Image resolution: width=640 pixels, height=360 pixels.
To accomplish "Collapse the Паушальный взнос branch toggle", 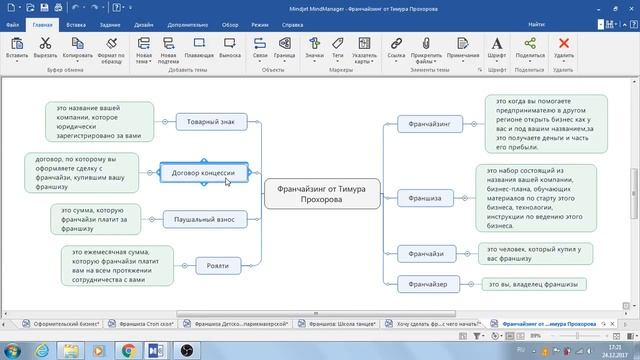I will point(152,219).
